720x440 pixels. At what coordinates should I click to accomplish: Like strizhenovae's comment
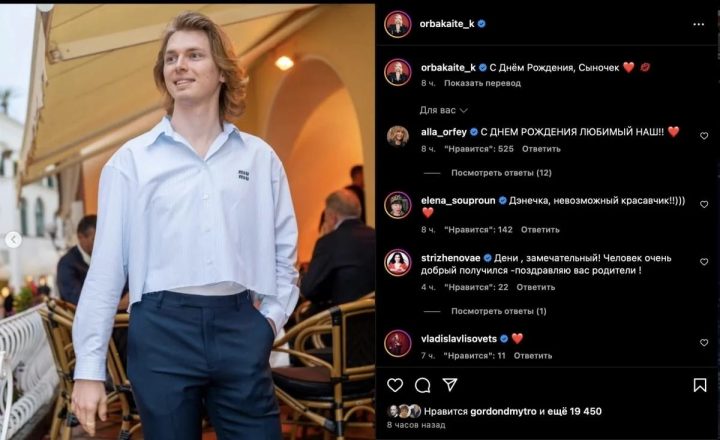click(703, 262)
